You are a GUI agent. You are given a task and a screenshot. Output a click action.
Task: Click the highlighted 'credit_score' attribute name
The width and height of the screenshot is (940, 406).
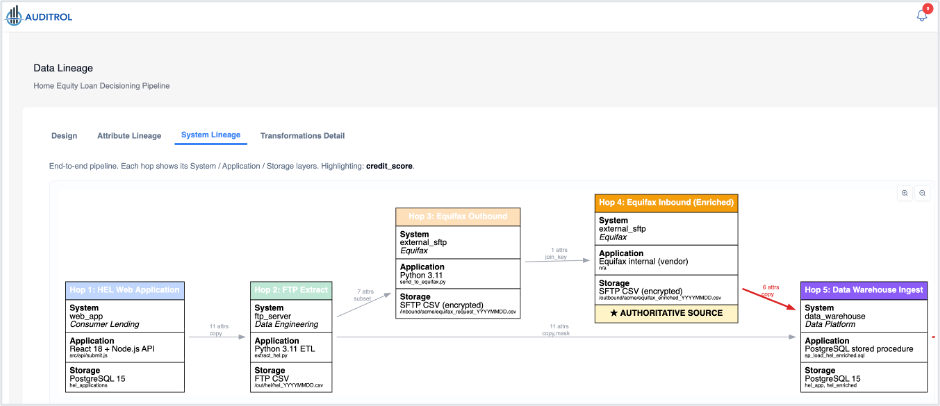pyautogui.click(x=389, y=166)
